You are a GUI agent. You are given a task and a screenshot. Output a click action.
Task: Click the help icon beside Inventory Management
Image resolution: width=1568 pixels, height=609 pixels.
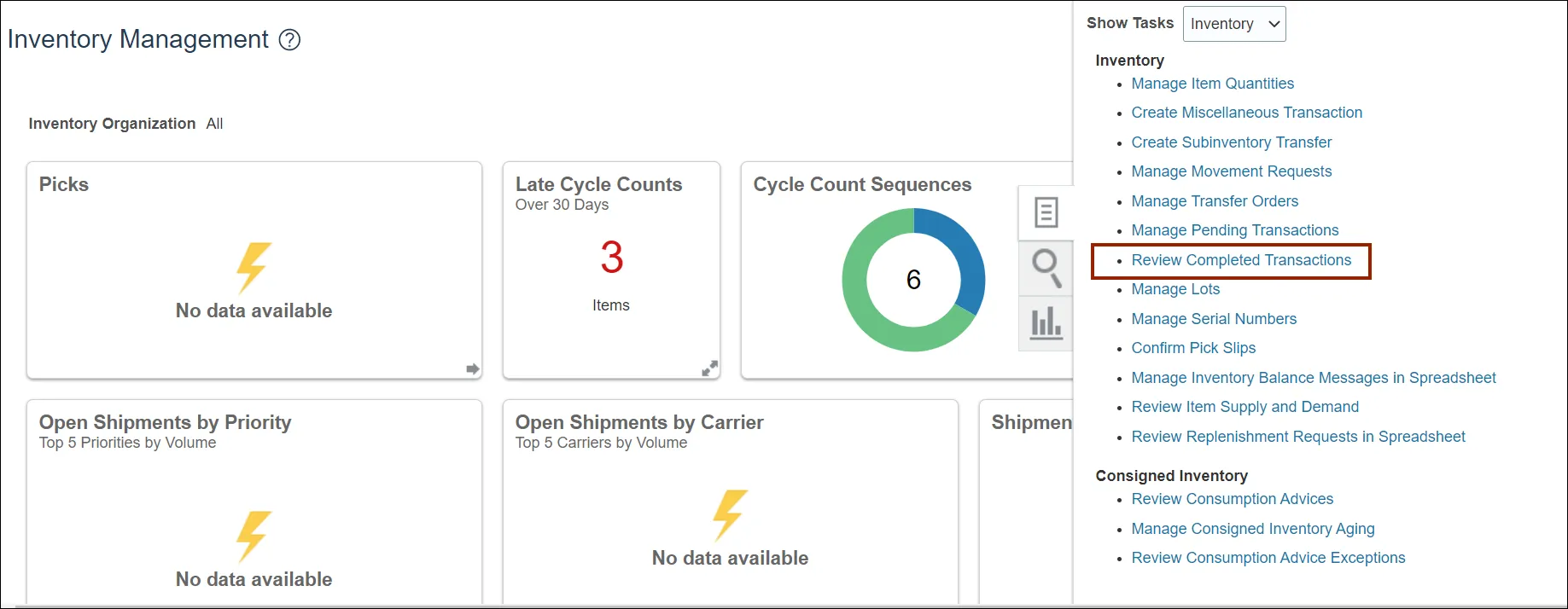[x=290, y=40]
